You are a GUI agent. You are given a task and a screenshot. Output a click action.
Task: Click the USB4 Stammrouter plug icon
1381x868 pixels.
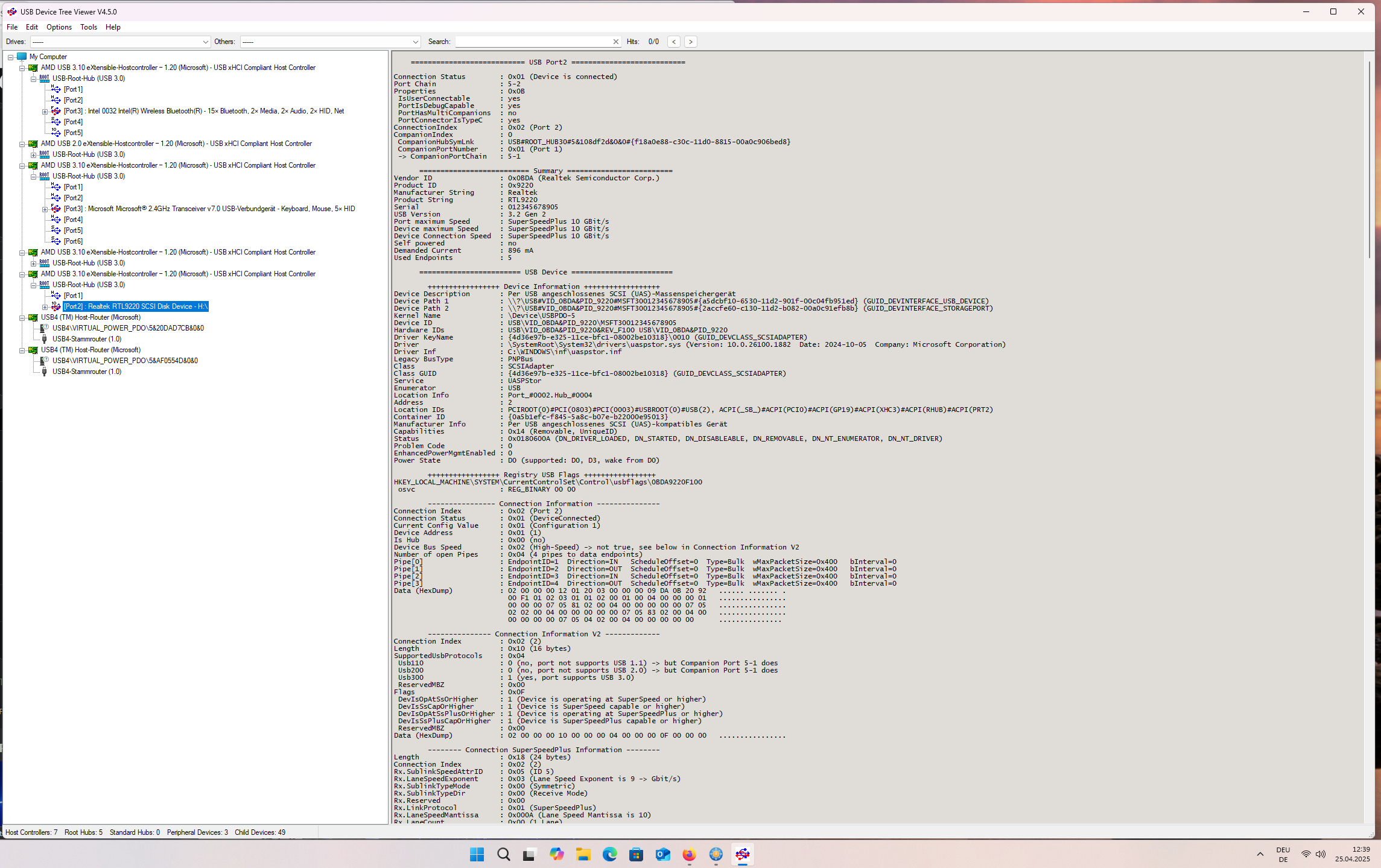[44, 339]
